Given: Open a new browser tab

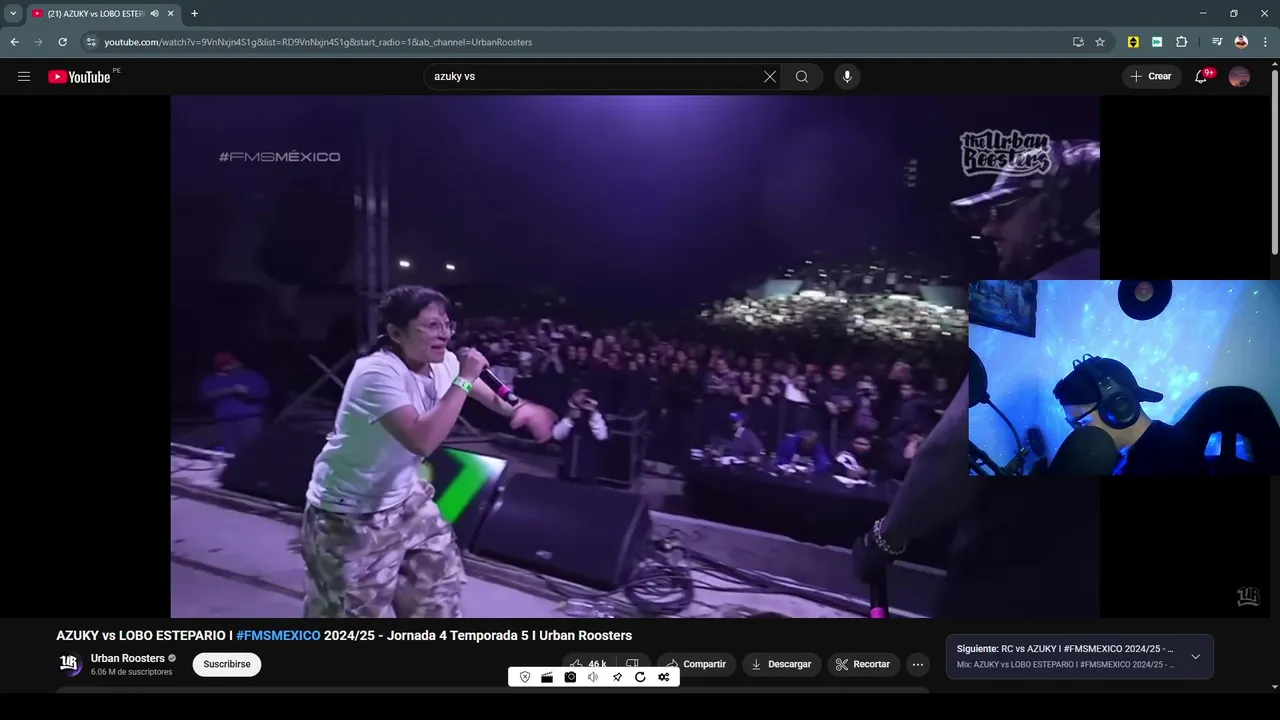Looking at the screenshot, I should 194,13.
